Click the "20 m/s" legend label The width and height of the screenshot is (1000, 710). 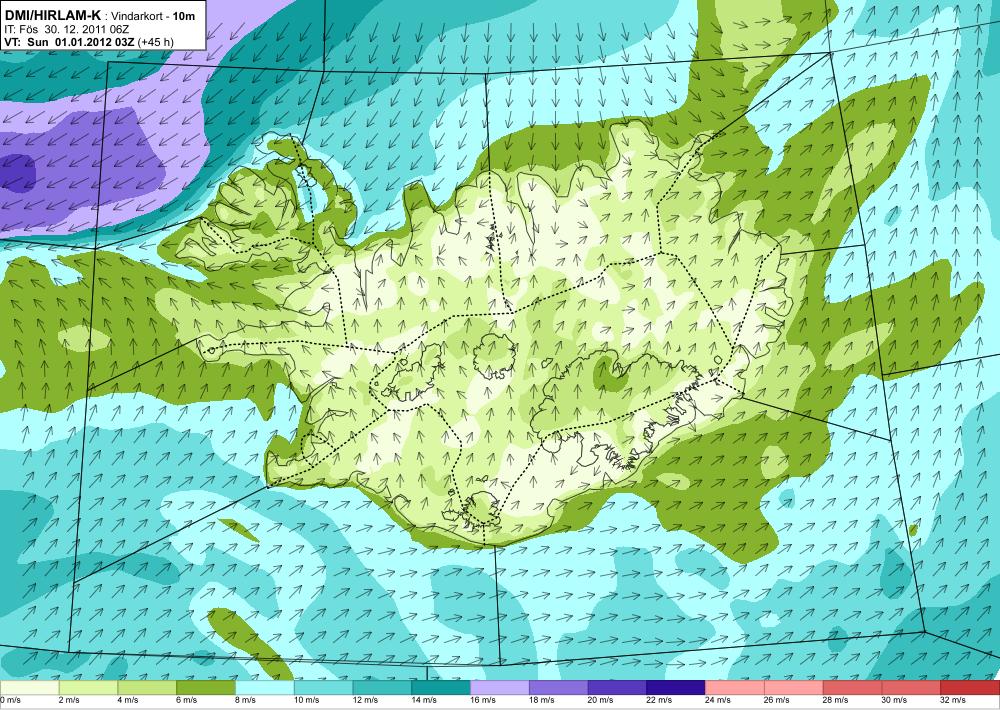601,700
